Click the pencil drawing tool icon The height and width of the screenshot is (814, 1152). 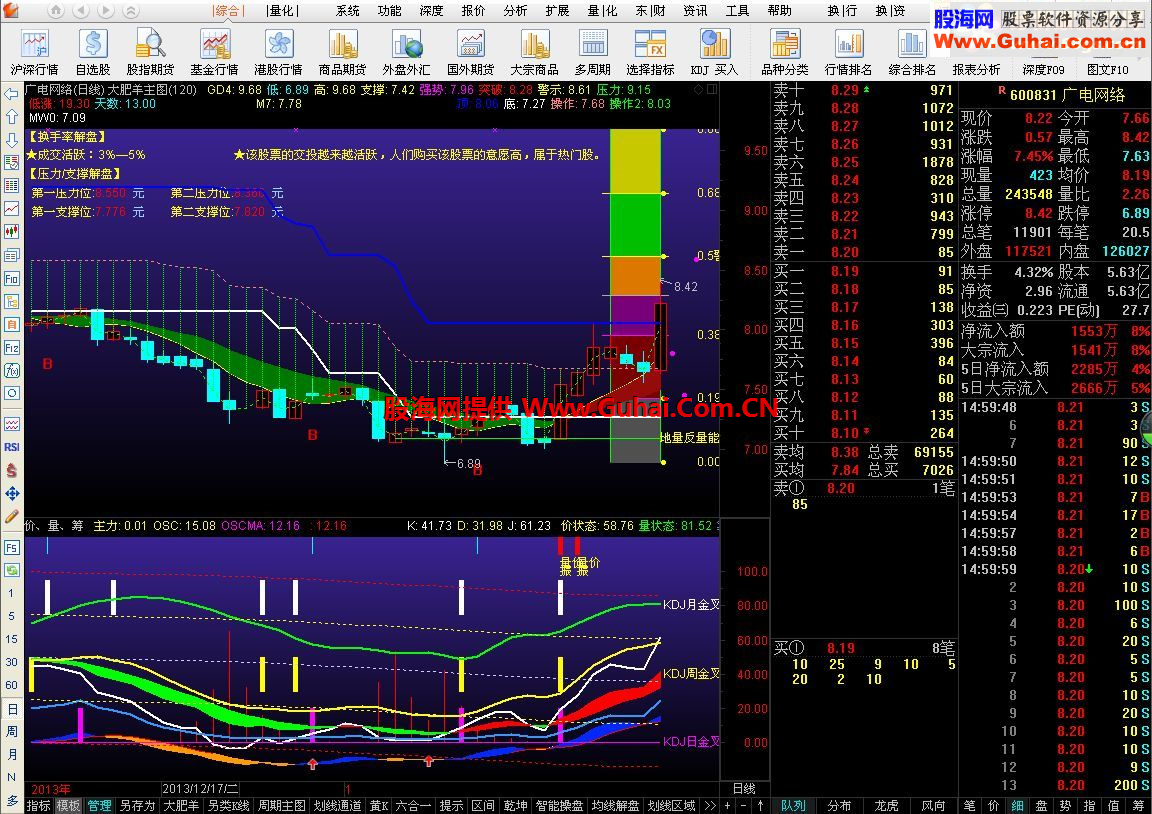pyautogui.click(x=11, y=516)
